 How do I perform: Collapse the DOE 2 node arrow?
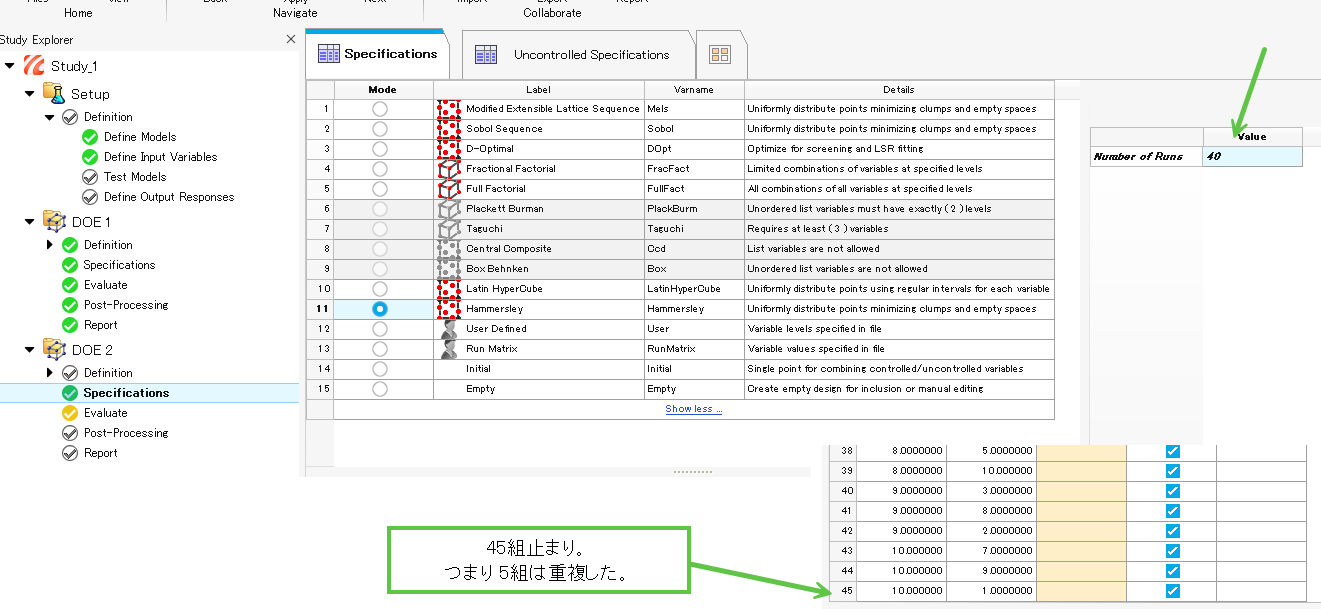(x=30, y=349)
